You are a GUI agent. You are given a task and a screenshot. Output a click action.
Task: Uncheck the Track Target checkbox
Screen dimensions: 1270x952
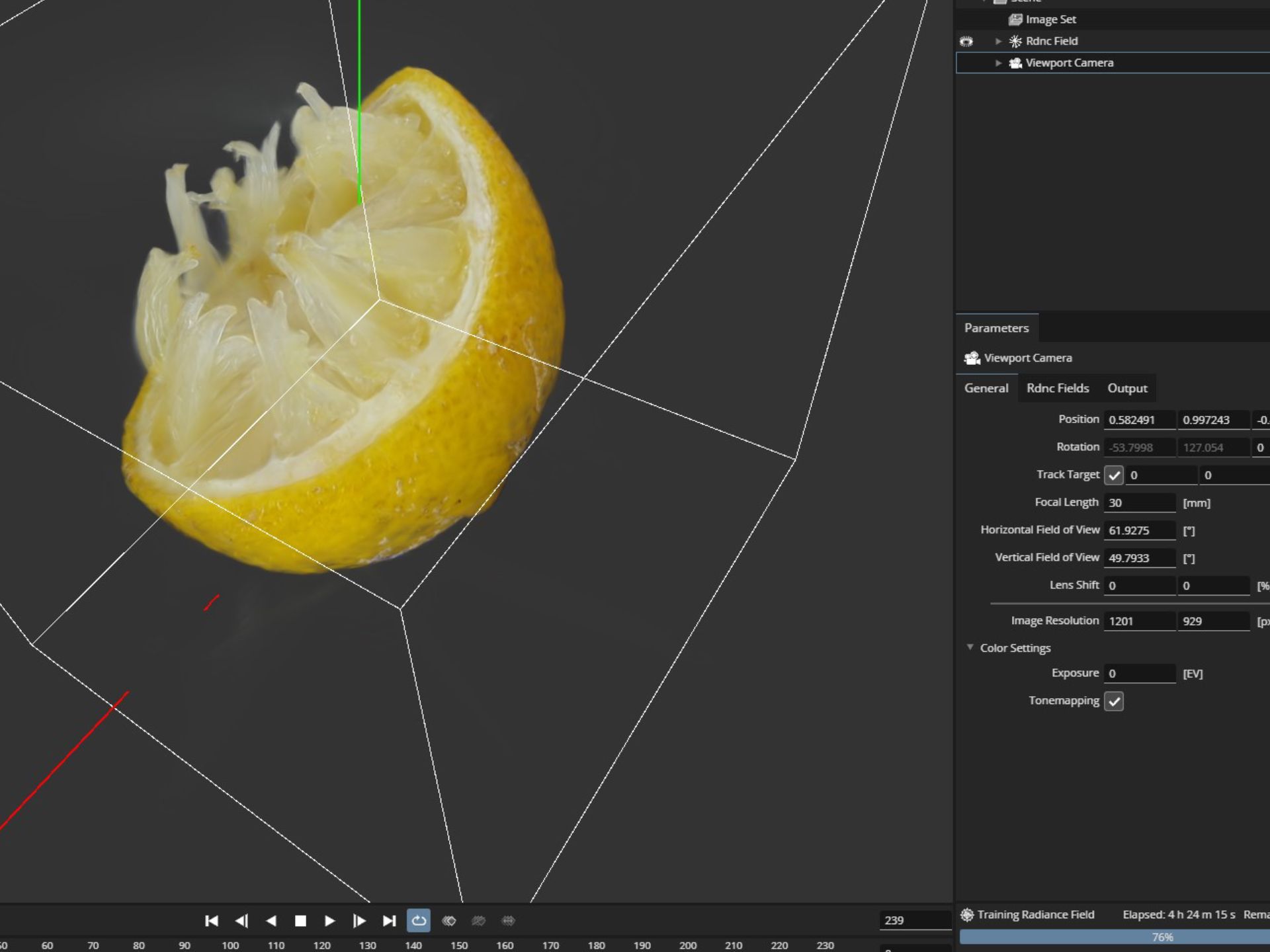(x=1114, y=475)
